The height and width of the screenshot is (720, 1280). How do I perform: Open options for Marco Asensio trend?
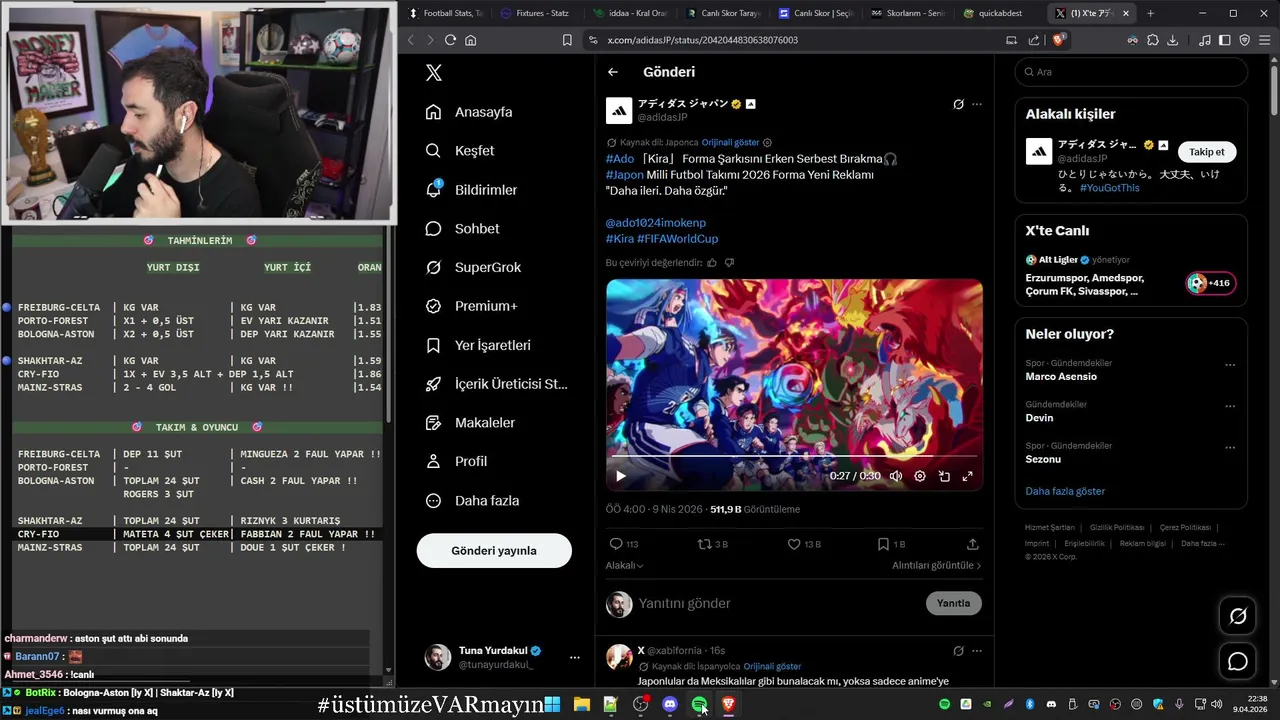(x=1230, y=365)
